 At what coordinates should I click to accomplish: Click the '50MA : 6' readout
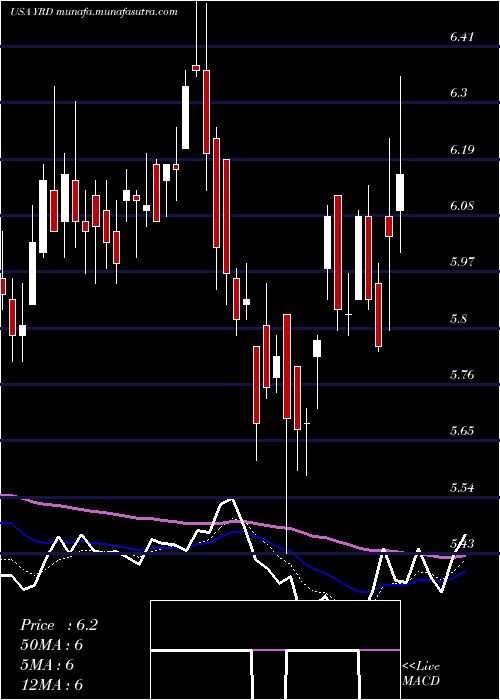tap(51, 645)
